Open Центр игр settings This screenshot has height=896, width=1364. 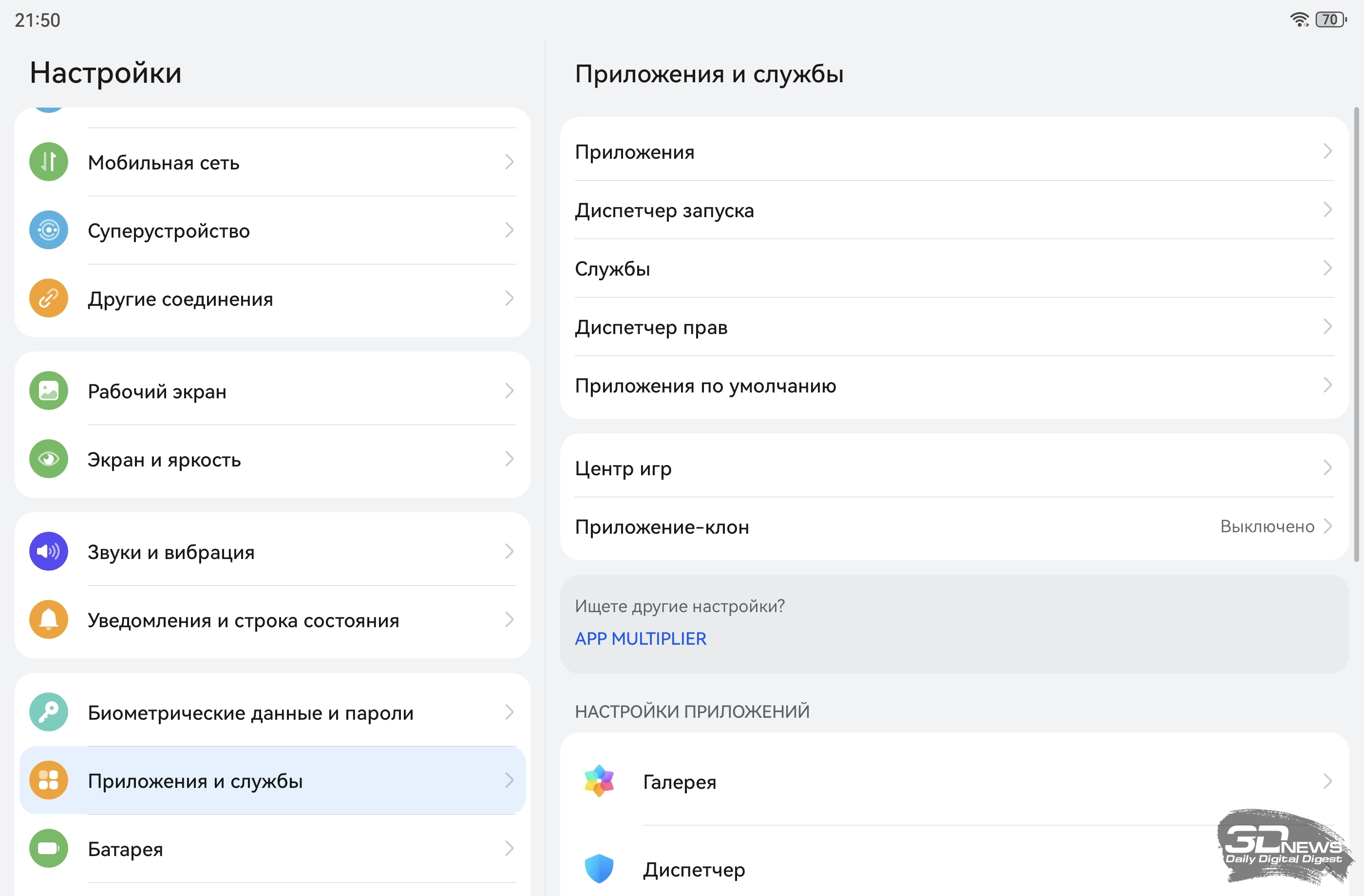623,468
